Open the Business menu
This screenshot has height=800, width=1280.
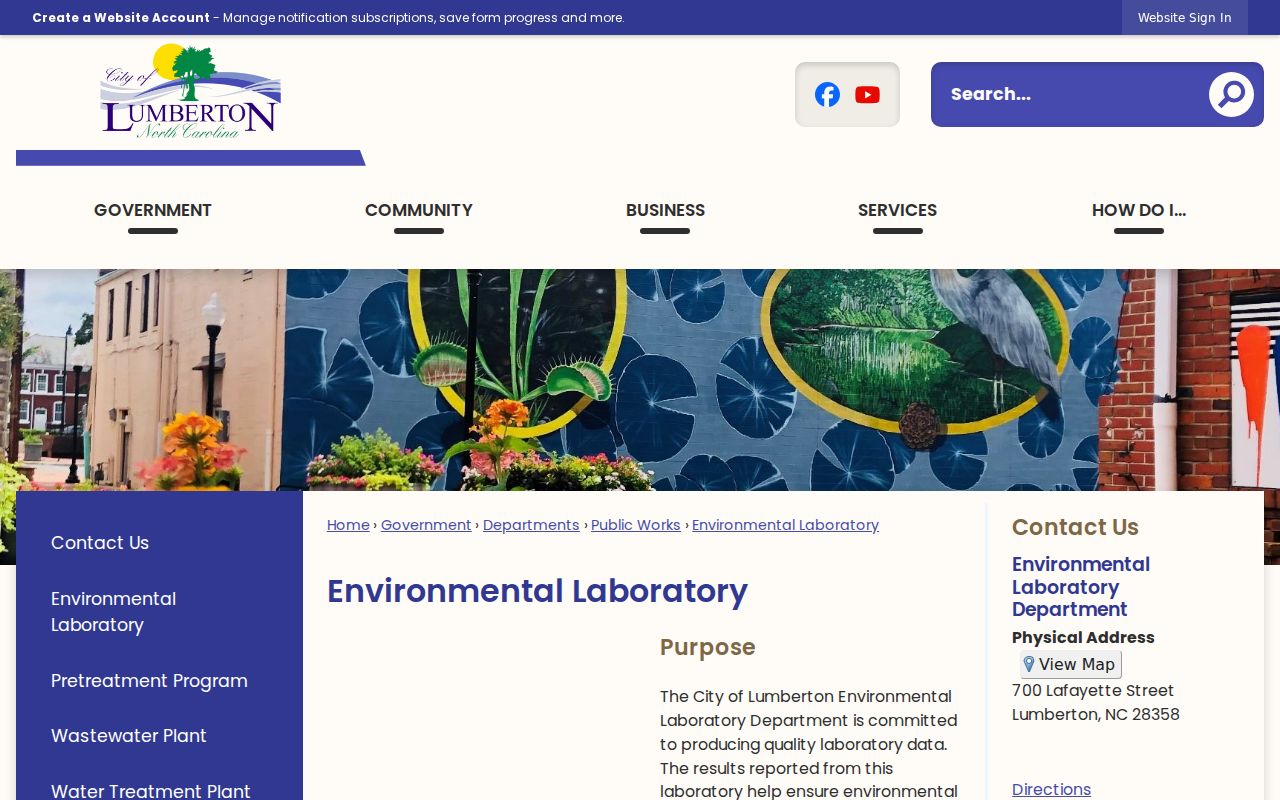pyautogui.click(x=665, y=210)
